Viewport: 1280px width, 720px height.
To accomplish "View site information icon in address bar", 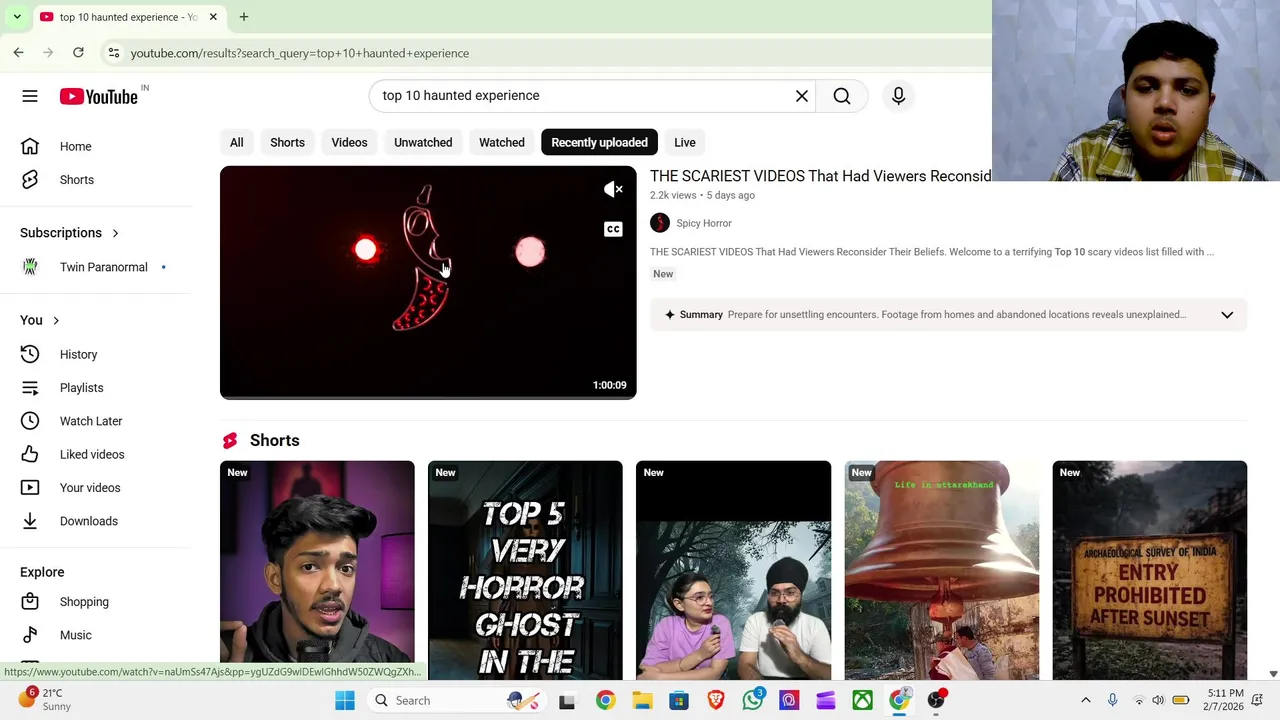I will [x=114, y=53].
